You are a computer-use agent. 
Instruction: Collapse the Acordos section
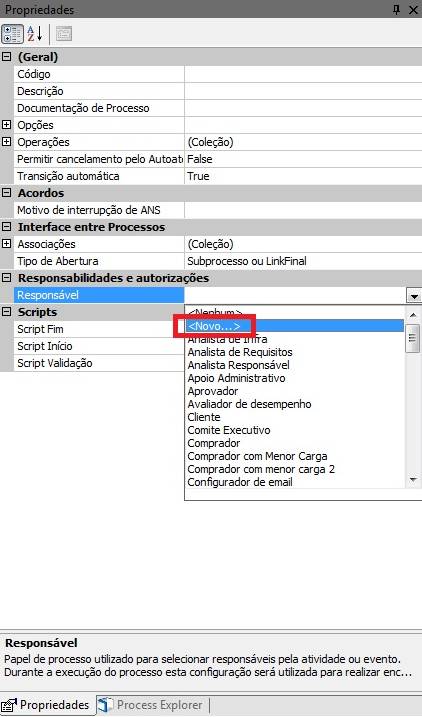pyautogui.click(x=6, y=193)
